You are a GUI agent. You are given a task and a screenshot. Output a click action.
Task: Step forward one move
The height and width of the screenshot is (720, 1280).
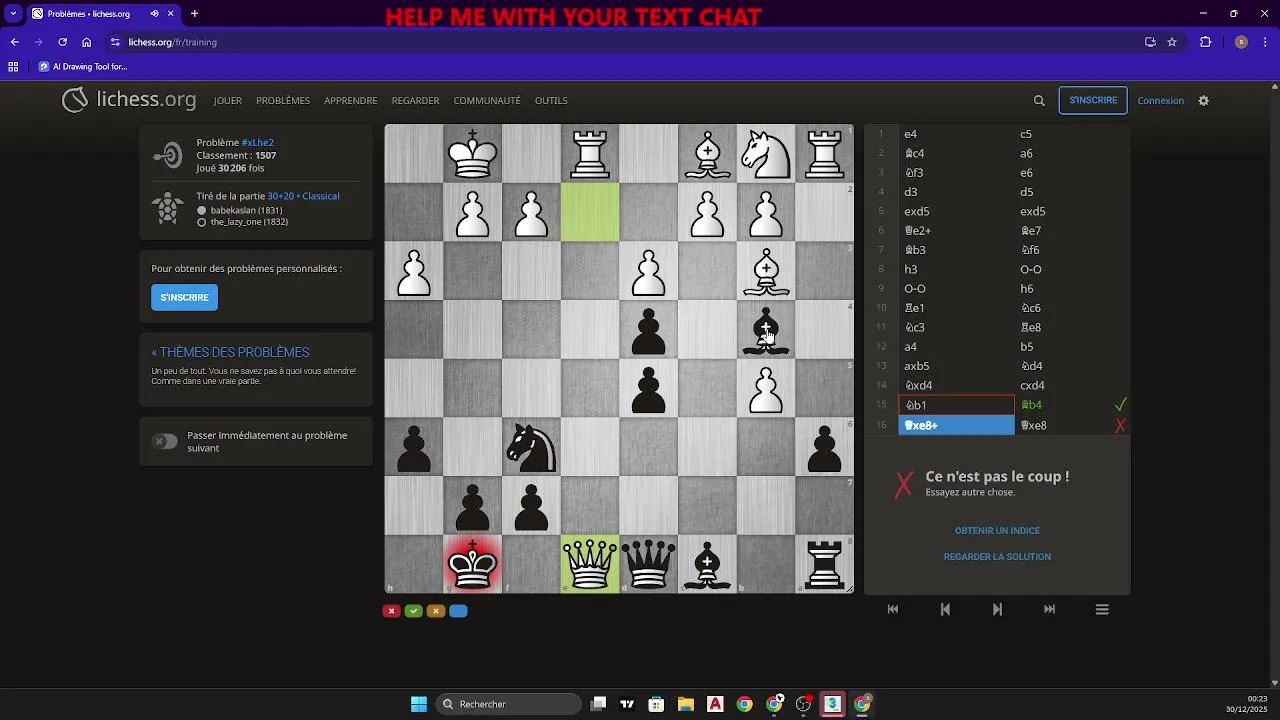click(997, 609)
